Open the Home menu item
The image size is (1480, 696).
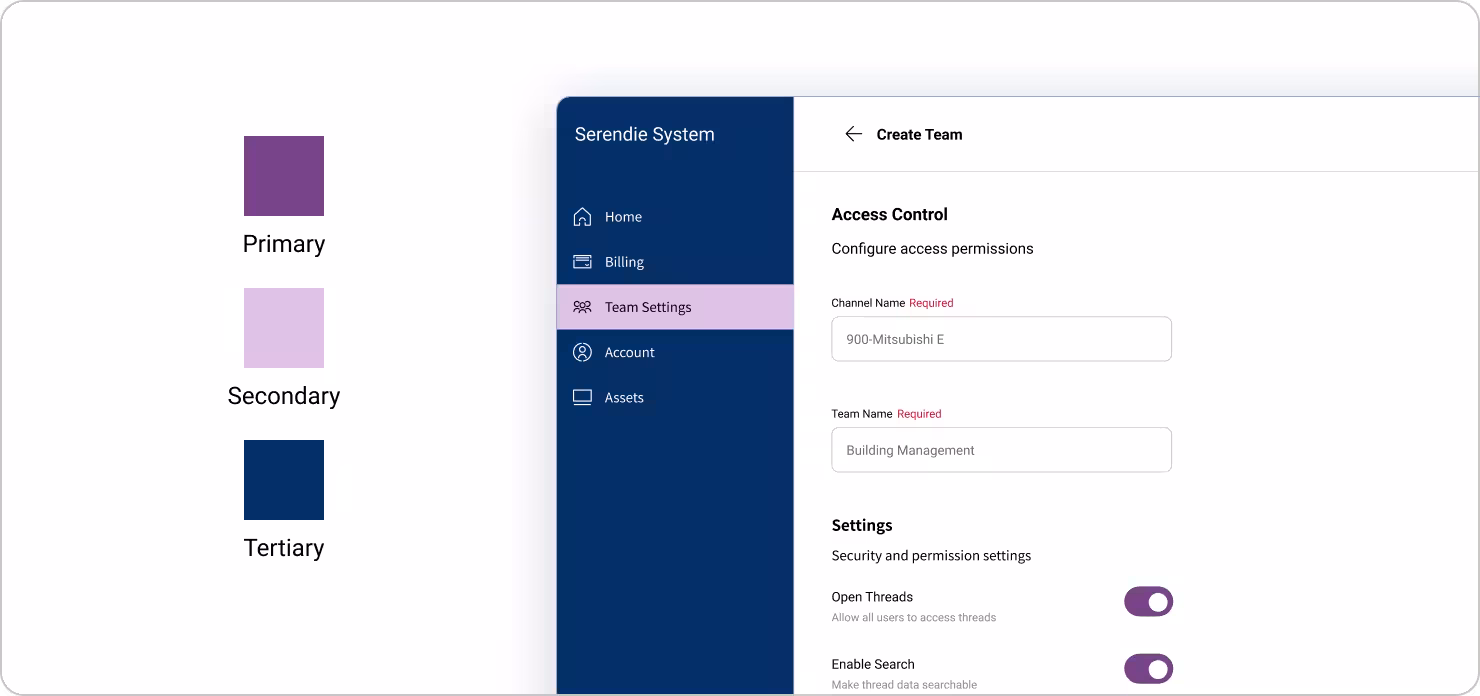623,217
